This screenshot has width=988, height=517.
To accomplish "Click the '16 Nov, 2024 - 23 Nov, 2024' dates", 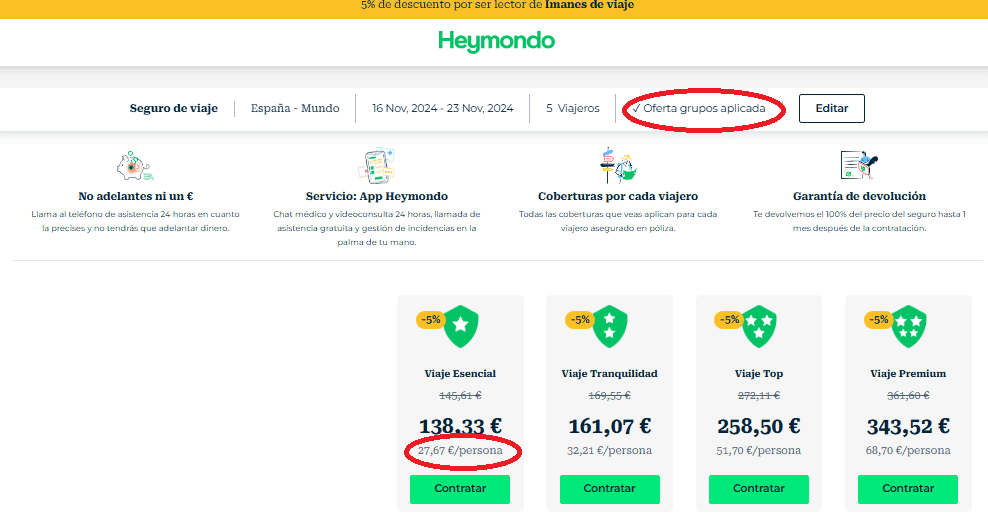I will (x=442, y=108).
